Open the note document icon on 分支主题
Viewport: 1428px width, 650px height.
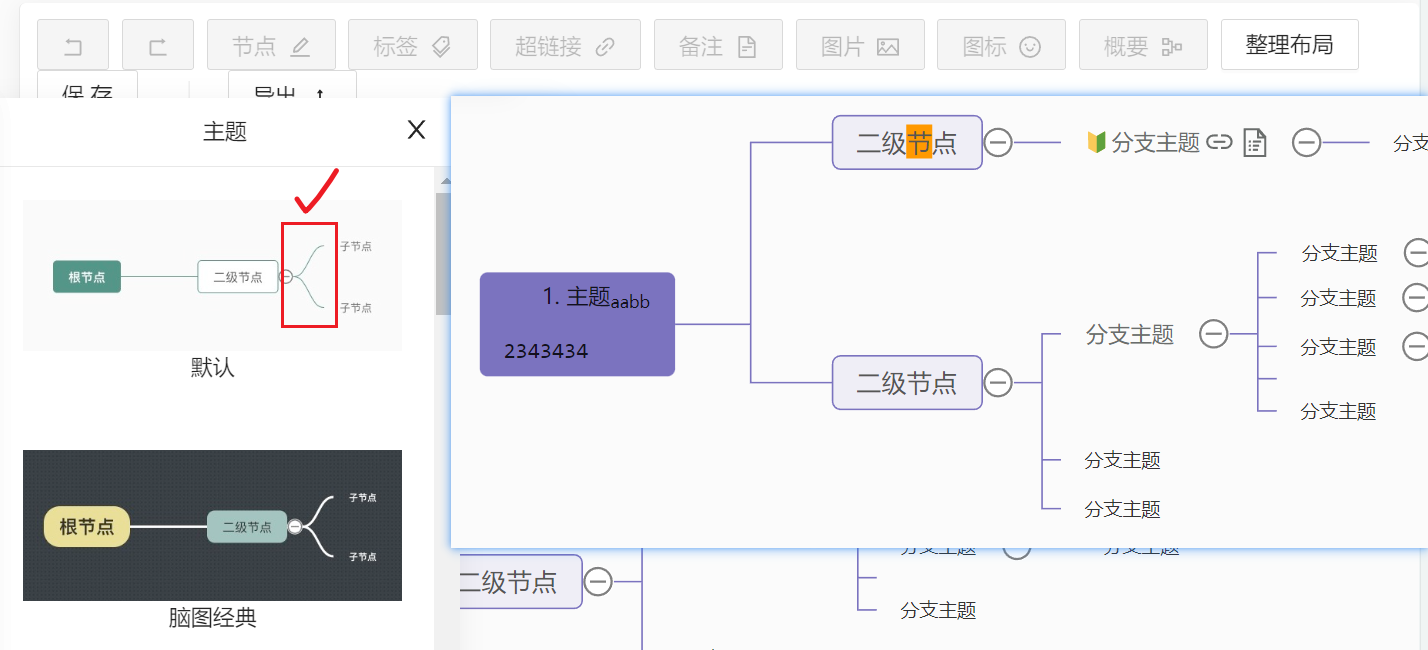coord(1254,143)
